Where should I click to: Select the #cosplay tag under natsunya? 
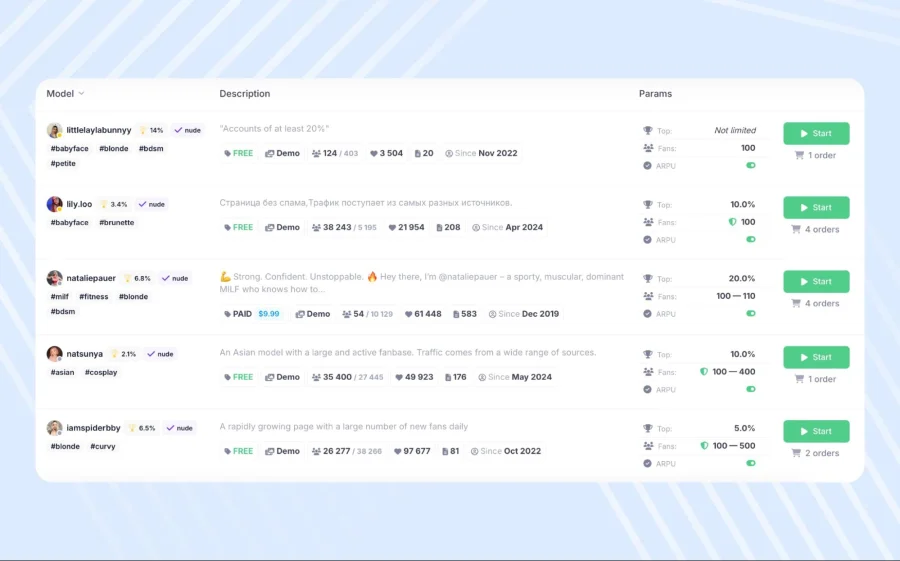[101, 372]
